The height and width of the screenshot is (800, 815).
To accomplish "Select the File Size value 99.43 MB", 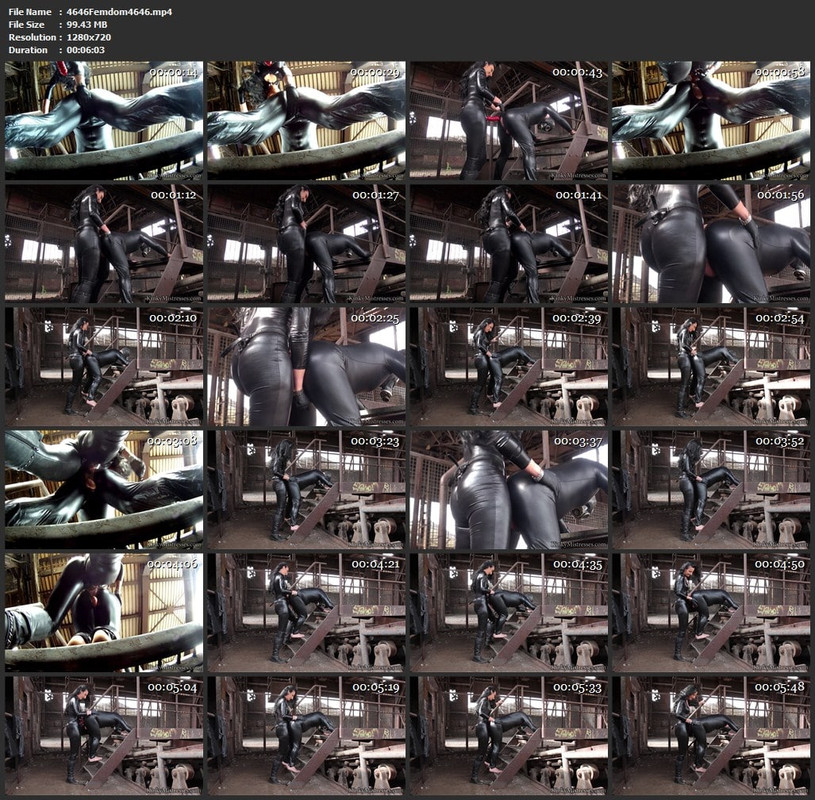I will click(87, 24).
